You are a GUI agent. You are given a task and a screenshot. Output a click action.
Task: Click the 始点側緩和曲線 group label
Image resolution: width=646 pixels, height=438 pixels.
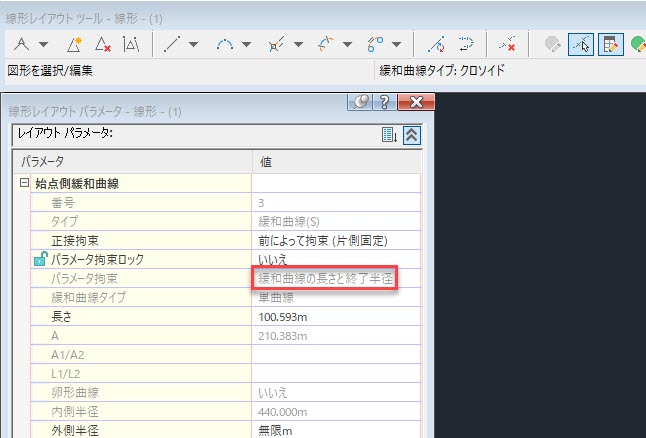pos(77,183)
